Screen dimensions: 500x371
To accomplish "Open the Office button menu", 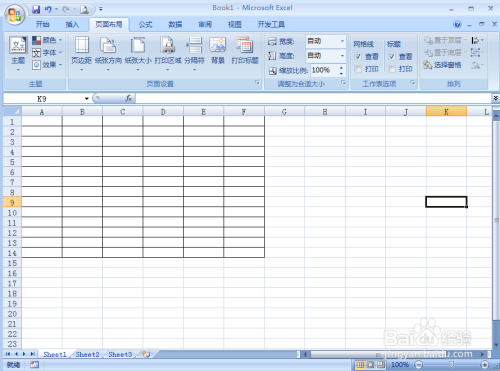I will [15, 15].
